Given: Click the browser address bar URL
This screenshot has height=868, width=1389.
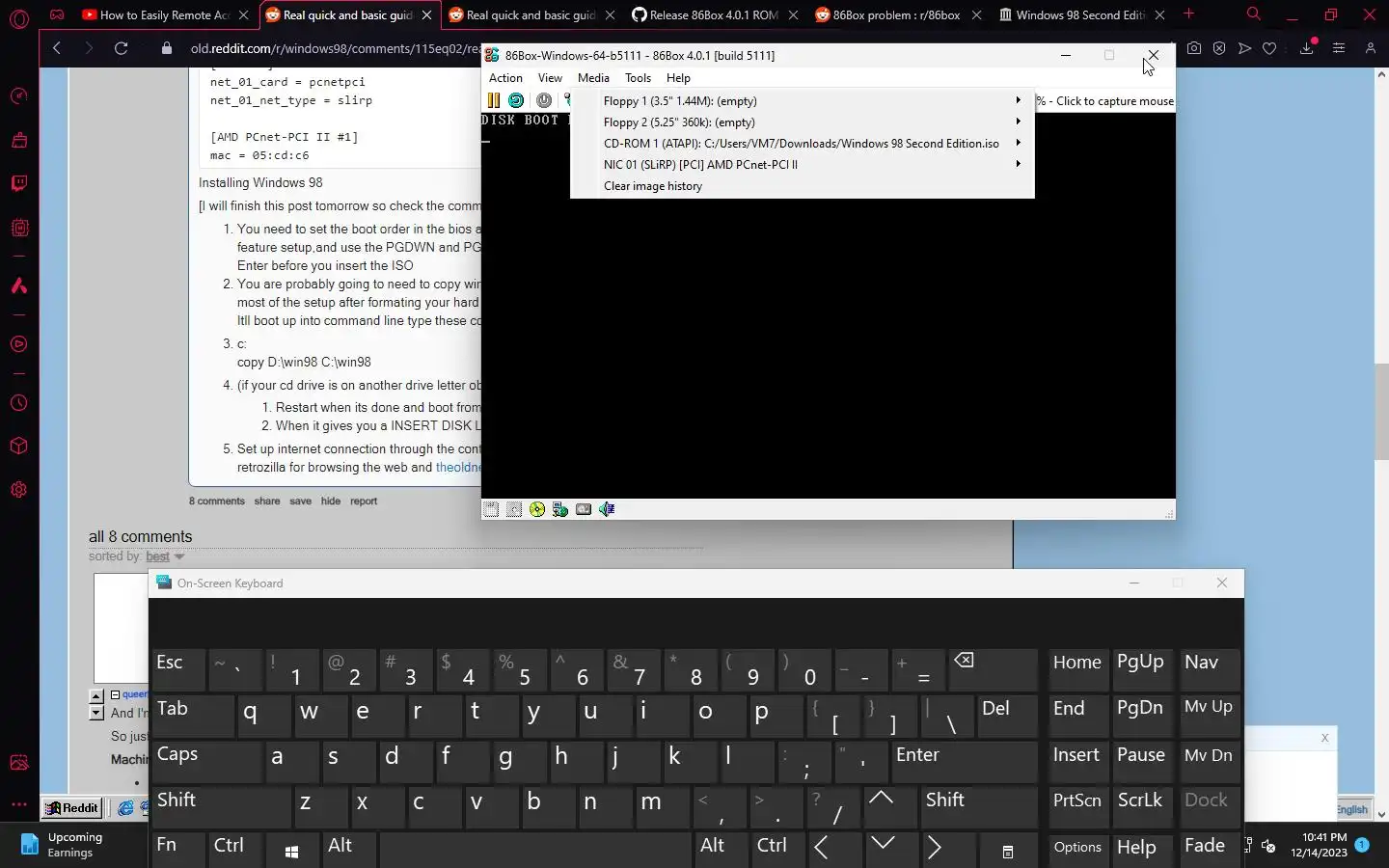Looking at the screenshot, I should tap(334, 48).
